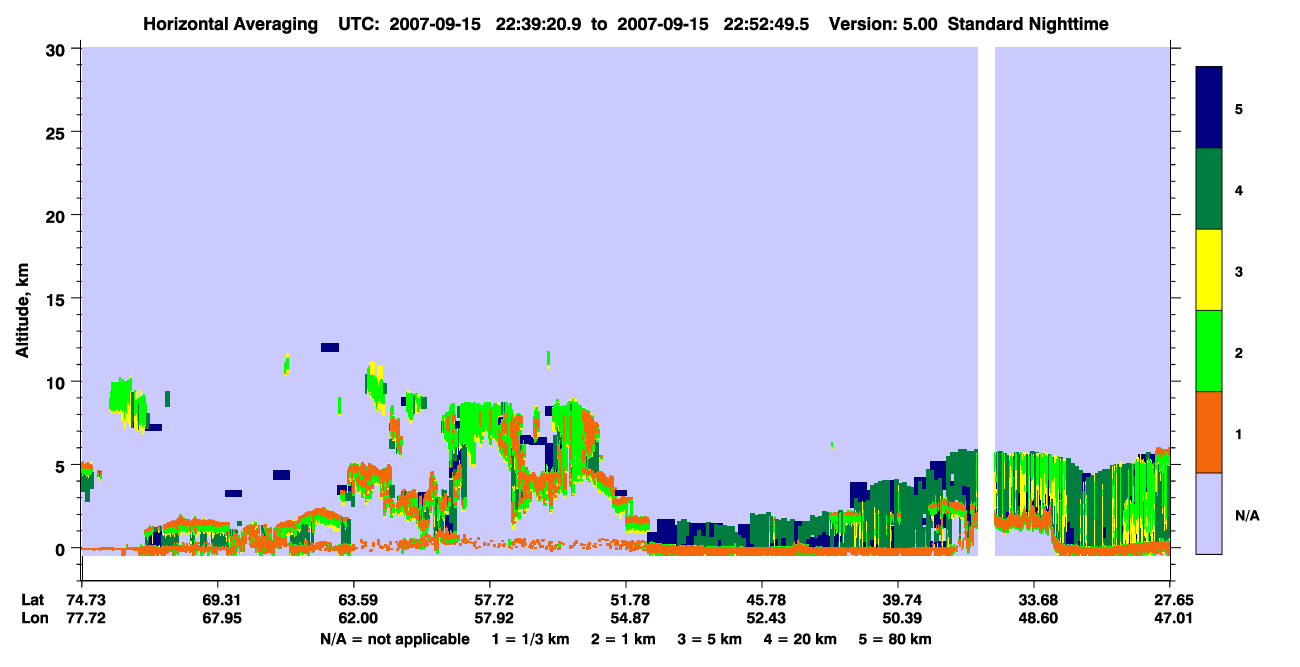This screenshot has width=1300, height=667.
Task: Click latitude value 39.74
Action: tap(898, 600)
